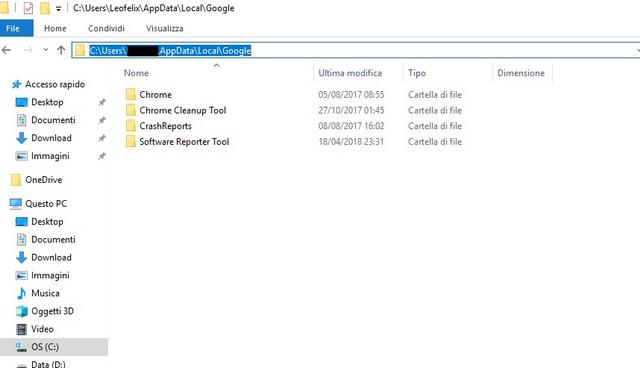Open pinned Download under Accesso rapido
640x368 pixels.
(x=51, y=138)
